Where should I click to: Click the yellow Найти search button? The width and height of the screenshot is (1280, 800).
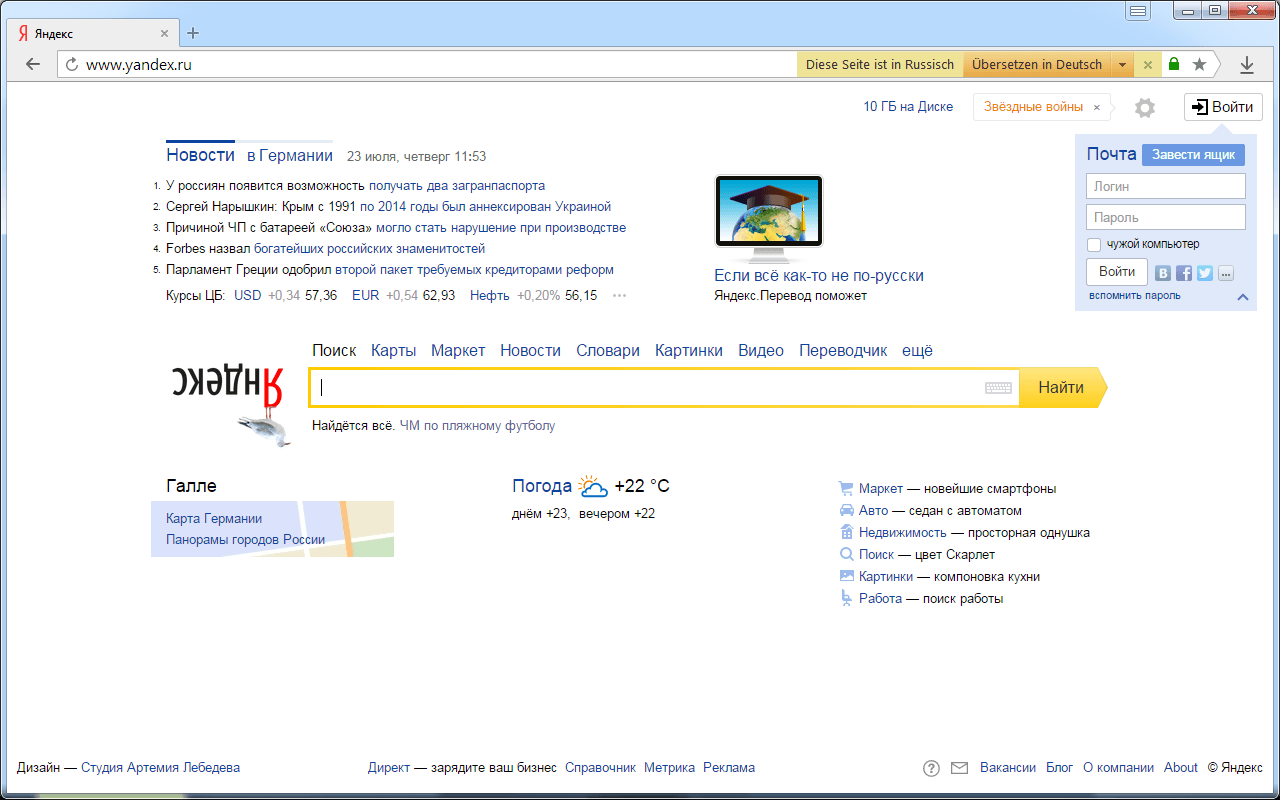(1063, 388)
